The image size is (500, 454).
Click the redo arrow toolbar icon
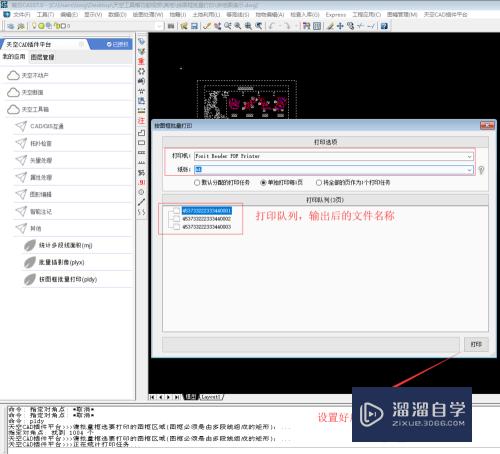click(x=287, y=26)
